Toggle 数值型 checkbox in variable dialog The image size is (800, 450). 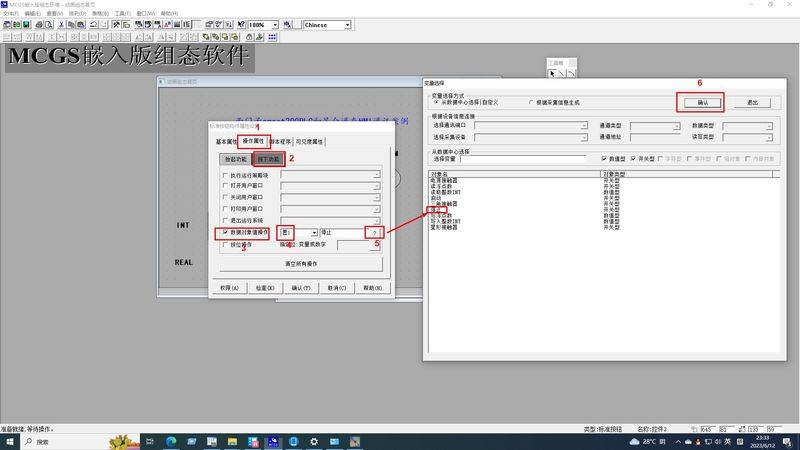(604, 159)
